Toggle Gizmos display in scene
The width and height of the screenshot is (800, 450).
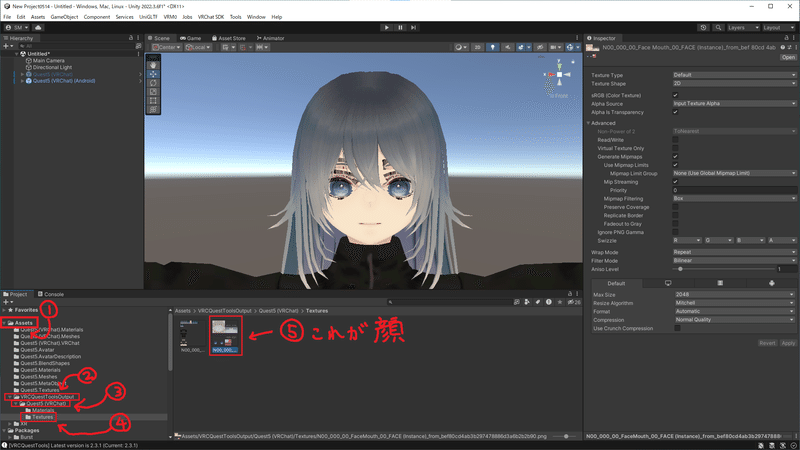point(570,47)
